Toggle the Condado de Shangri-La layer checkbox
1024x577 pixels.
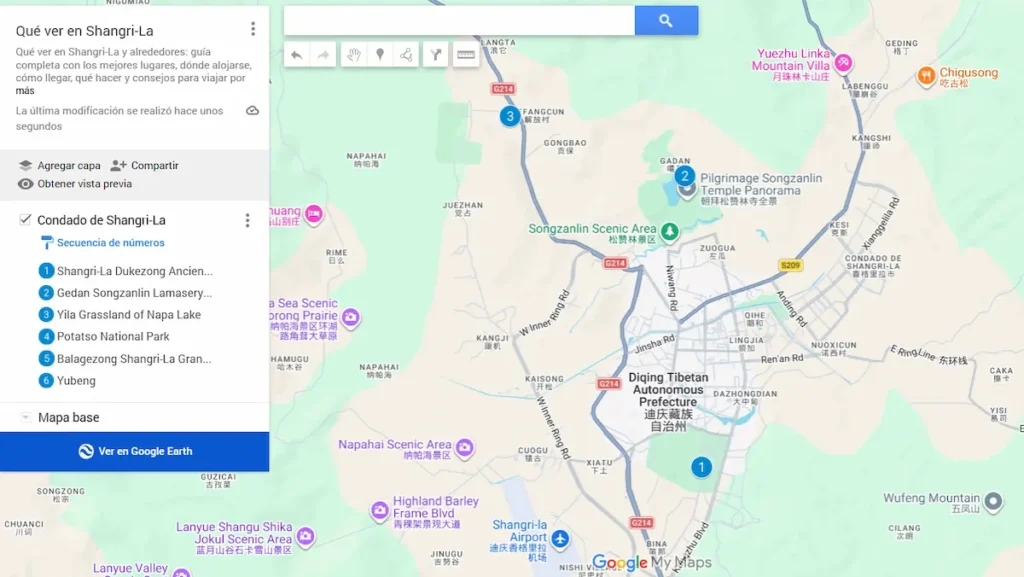(25, 219)
